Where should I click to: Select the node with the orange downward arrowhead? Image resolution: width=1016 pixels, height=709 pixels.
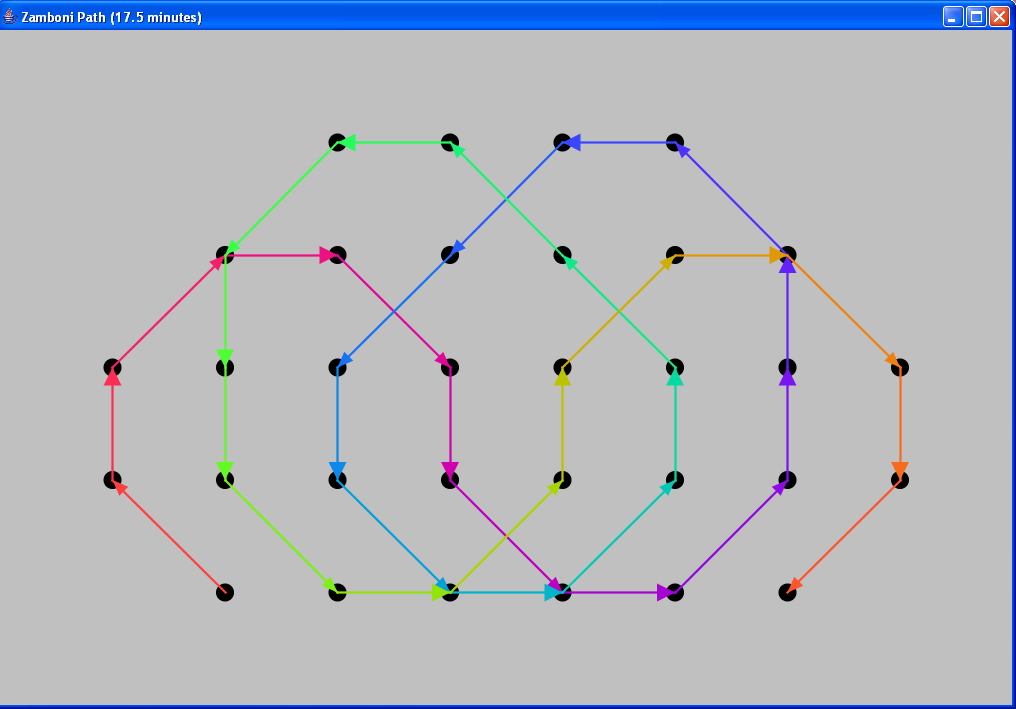900,480
